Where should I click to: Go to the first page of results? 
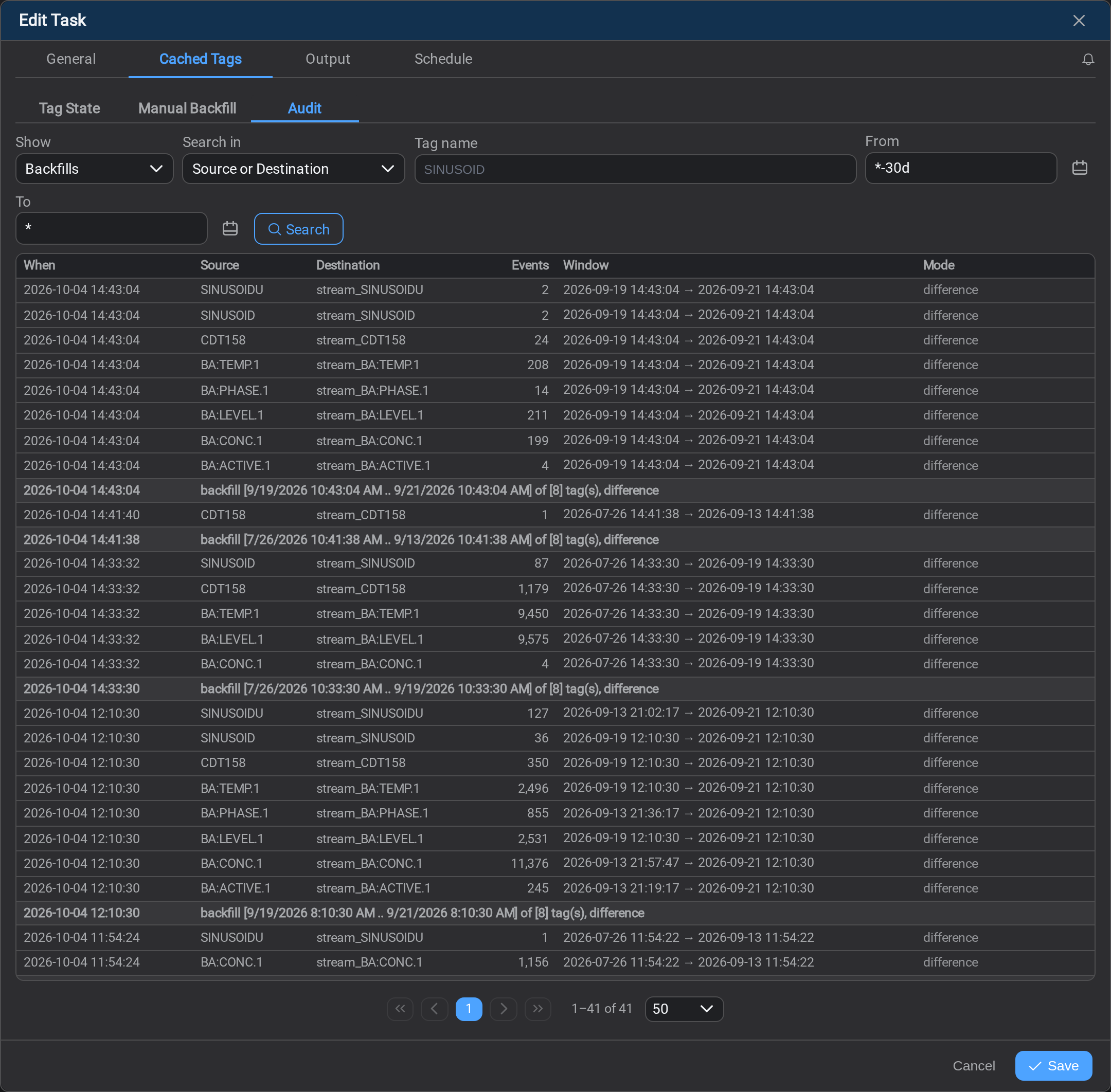coord(400,1009)
